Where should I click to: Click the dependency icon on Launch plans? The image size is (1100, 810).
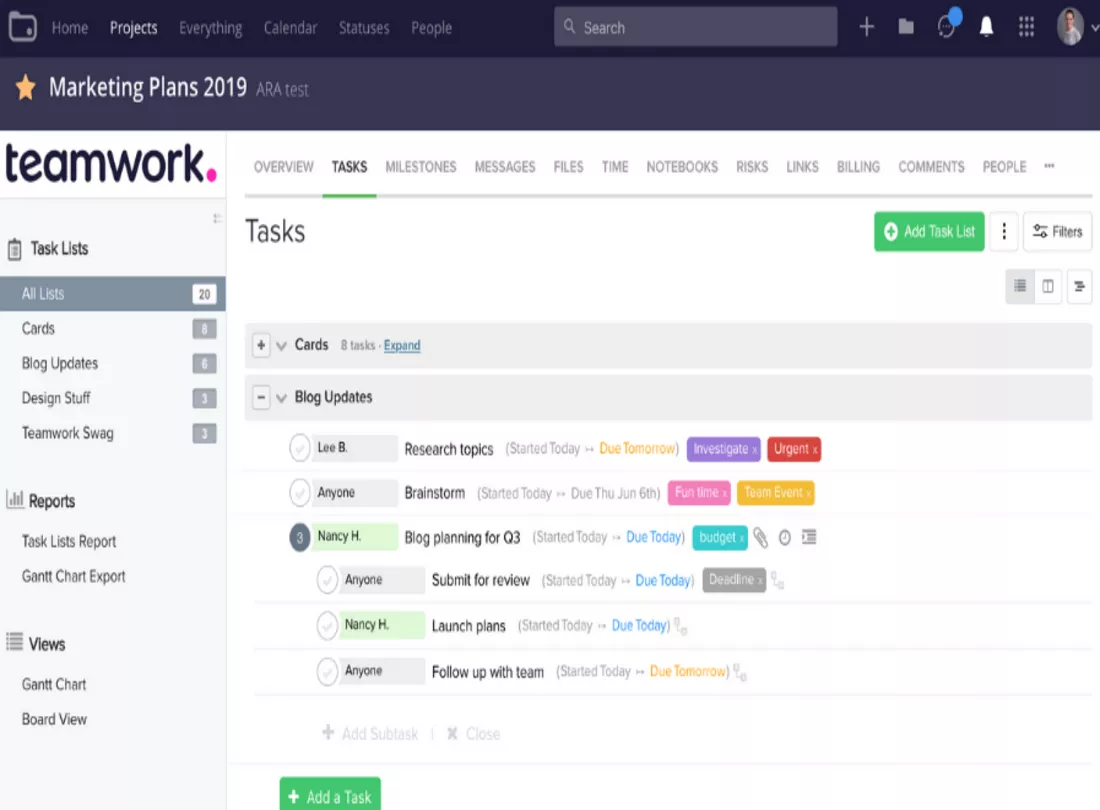(x=680, y=626)
